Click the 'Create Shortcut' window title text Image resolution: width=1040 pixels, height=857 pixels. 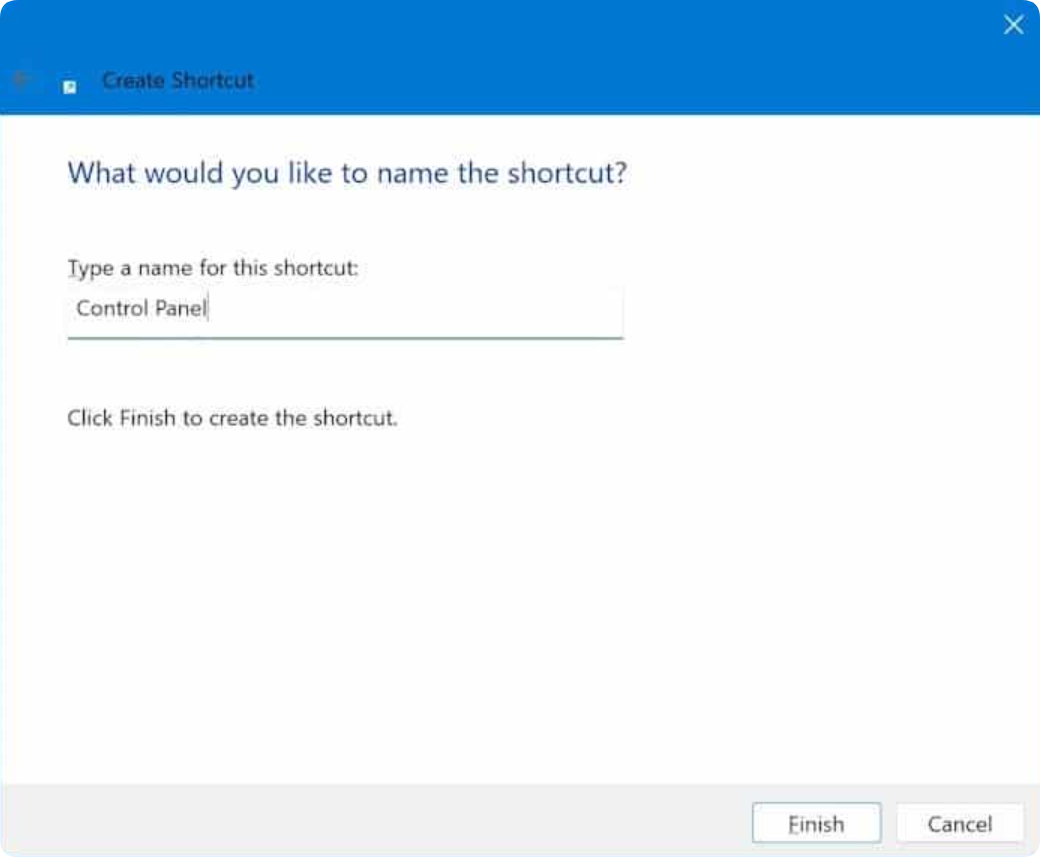coord(178,81)
